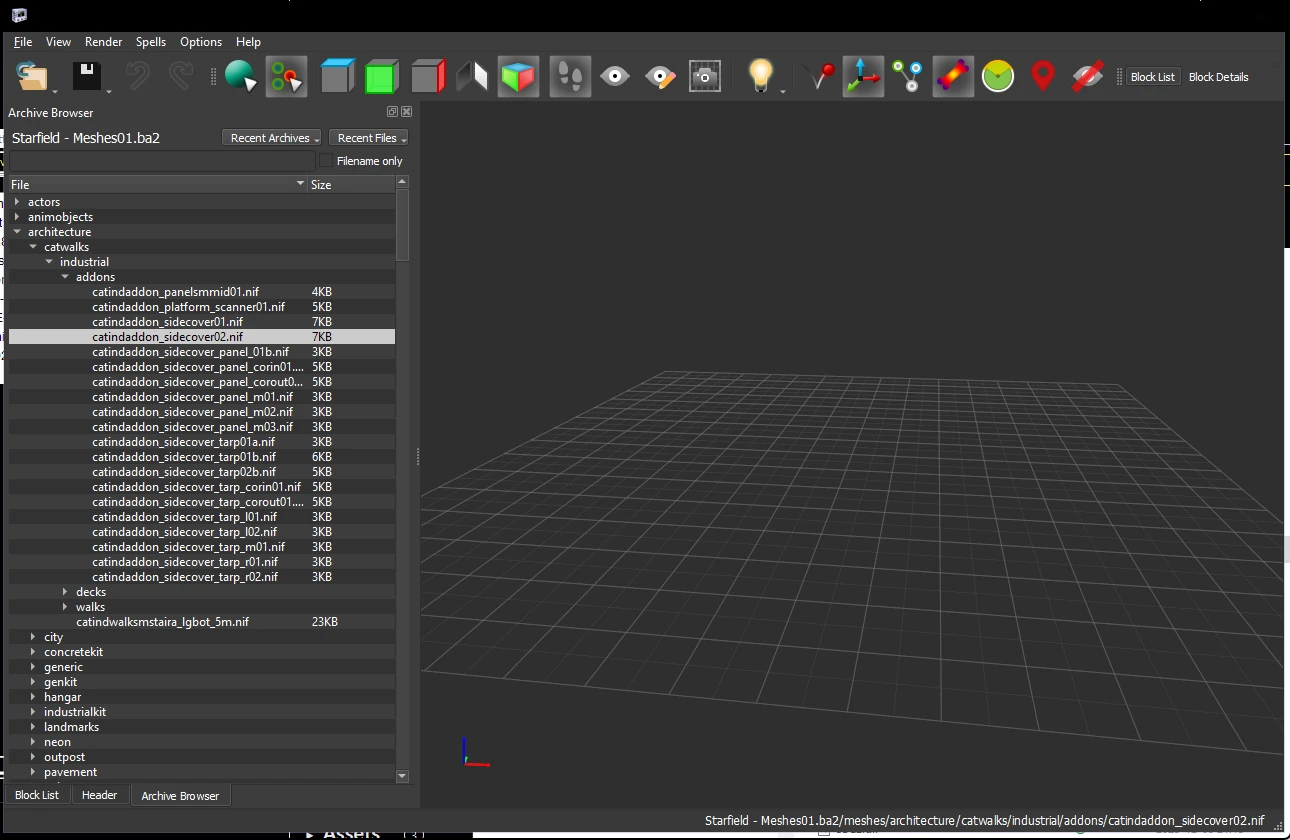Open the Render menu
The height and width of the screenshot is (840, 1290).
click(x=103, y=42)
